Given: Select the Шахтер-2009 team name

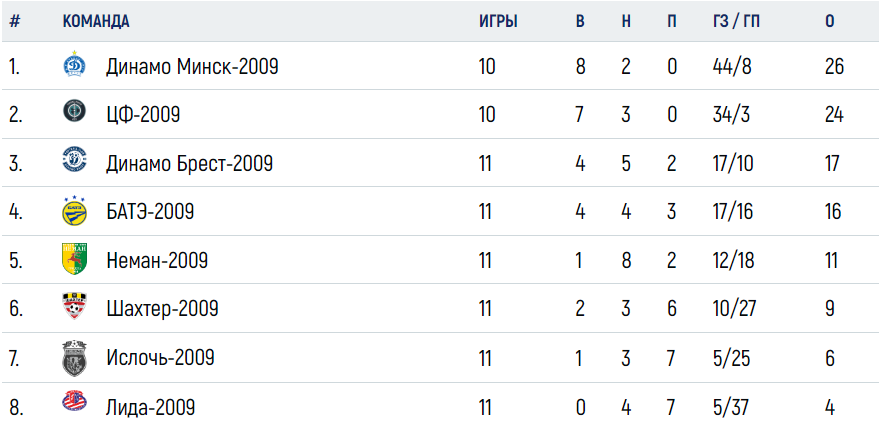Looking at the screenshot, I should click(162, 309).
